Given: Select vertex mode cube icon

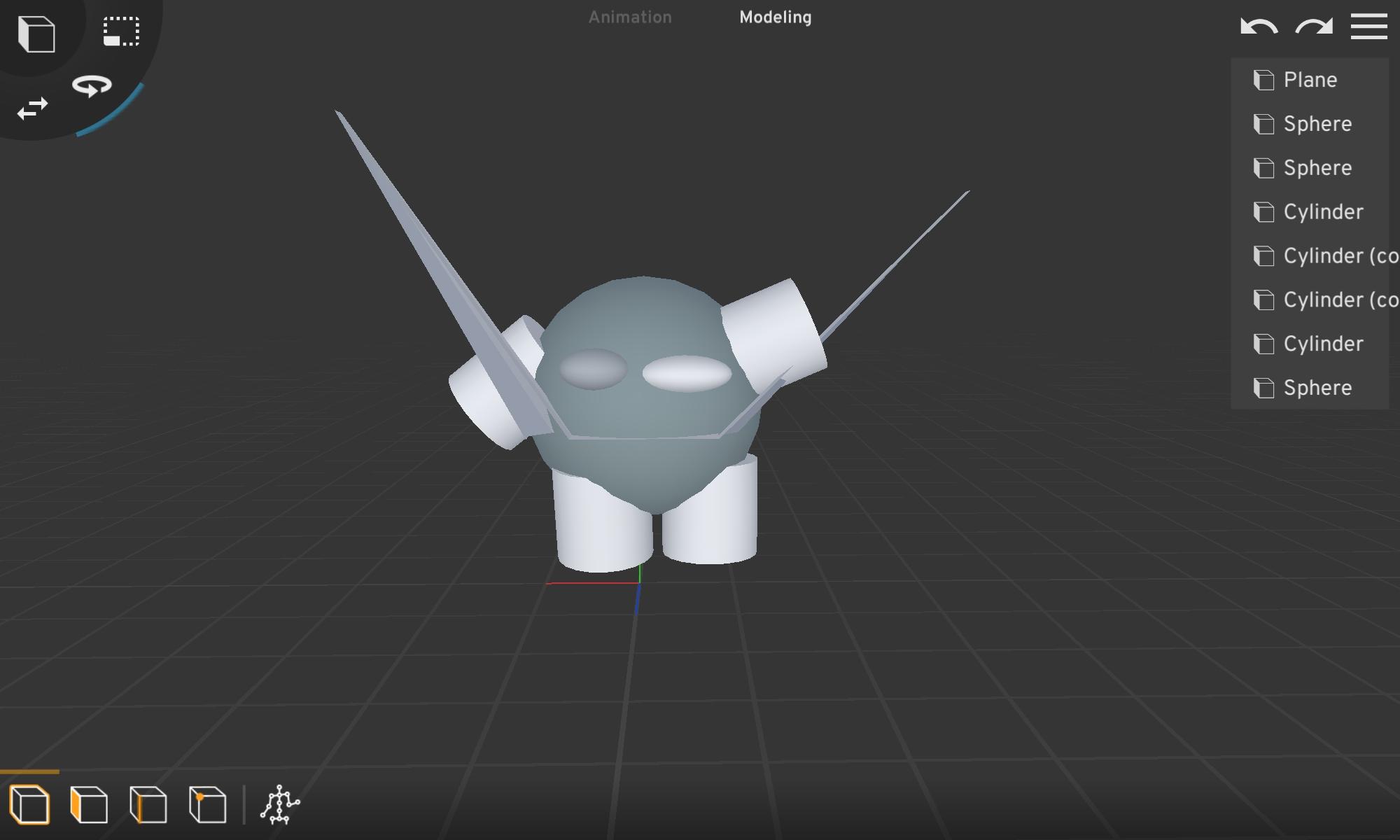Looking at the screenshot, I should (x=207, y=804).
